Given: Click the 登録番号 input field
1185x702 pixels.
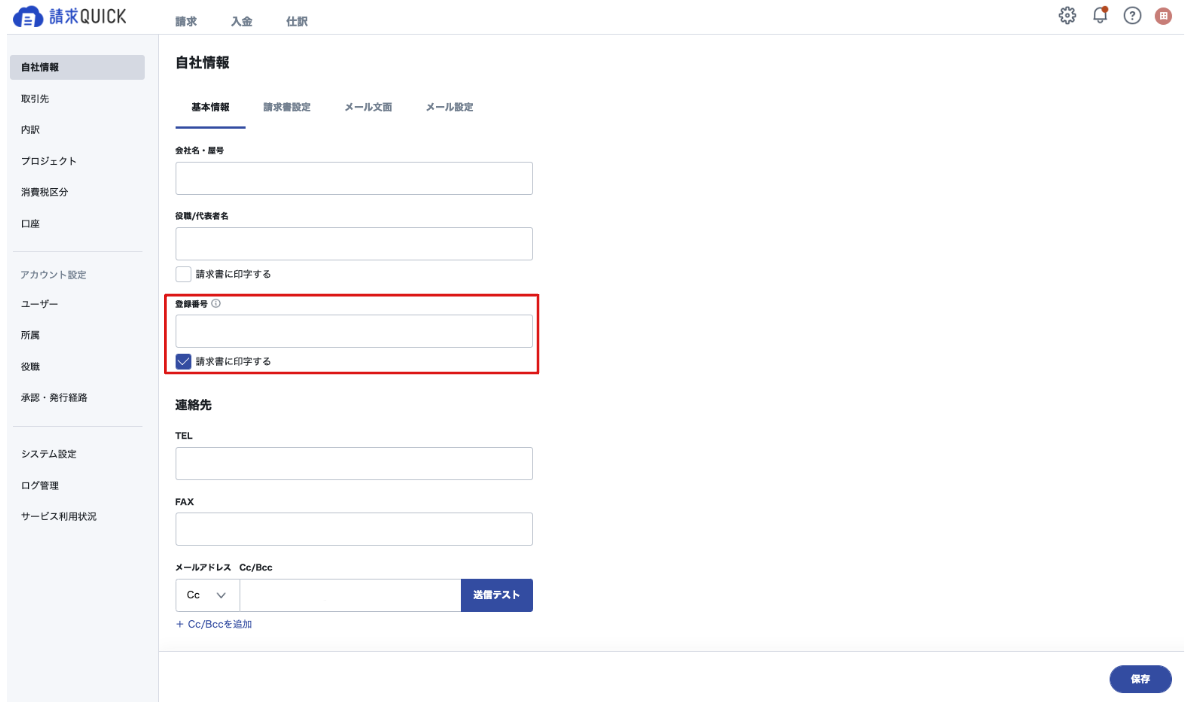Looking at the screenshot, I should coord(354,331).
